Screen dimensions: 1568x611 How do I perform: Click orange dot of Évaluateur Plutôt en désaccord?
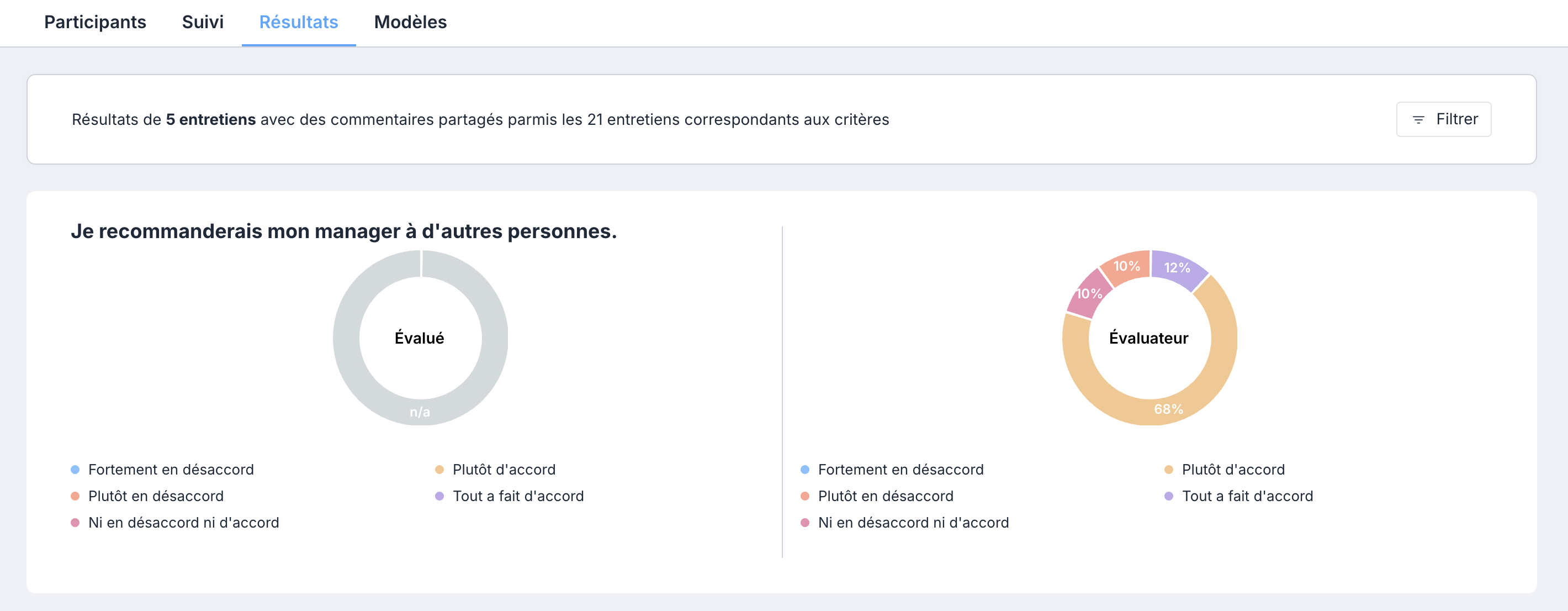pyautogui.click(x=804, y=497)
